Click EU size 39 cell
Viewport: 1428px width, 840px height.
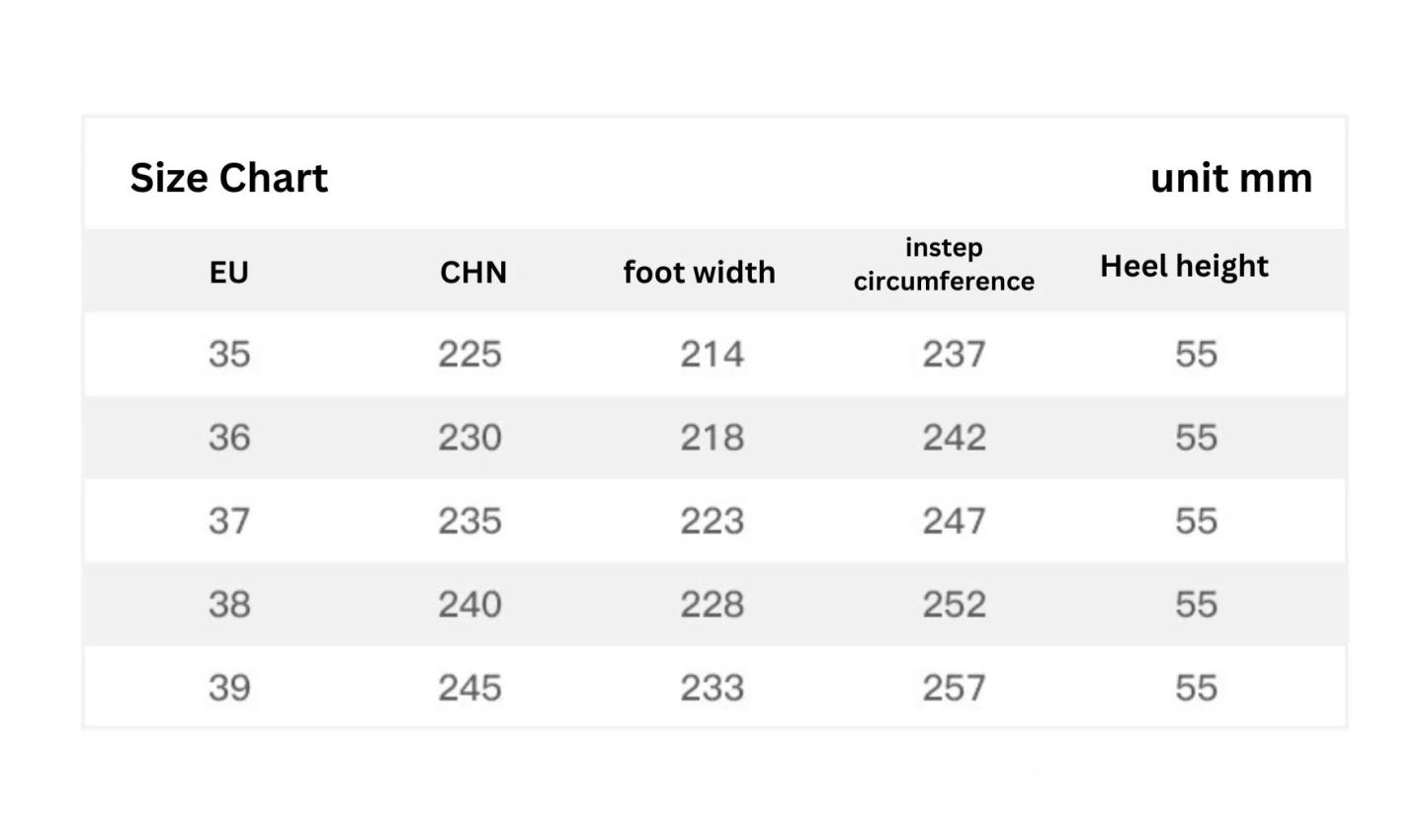click(x=229, y=688)
